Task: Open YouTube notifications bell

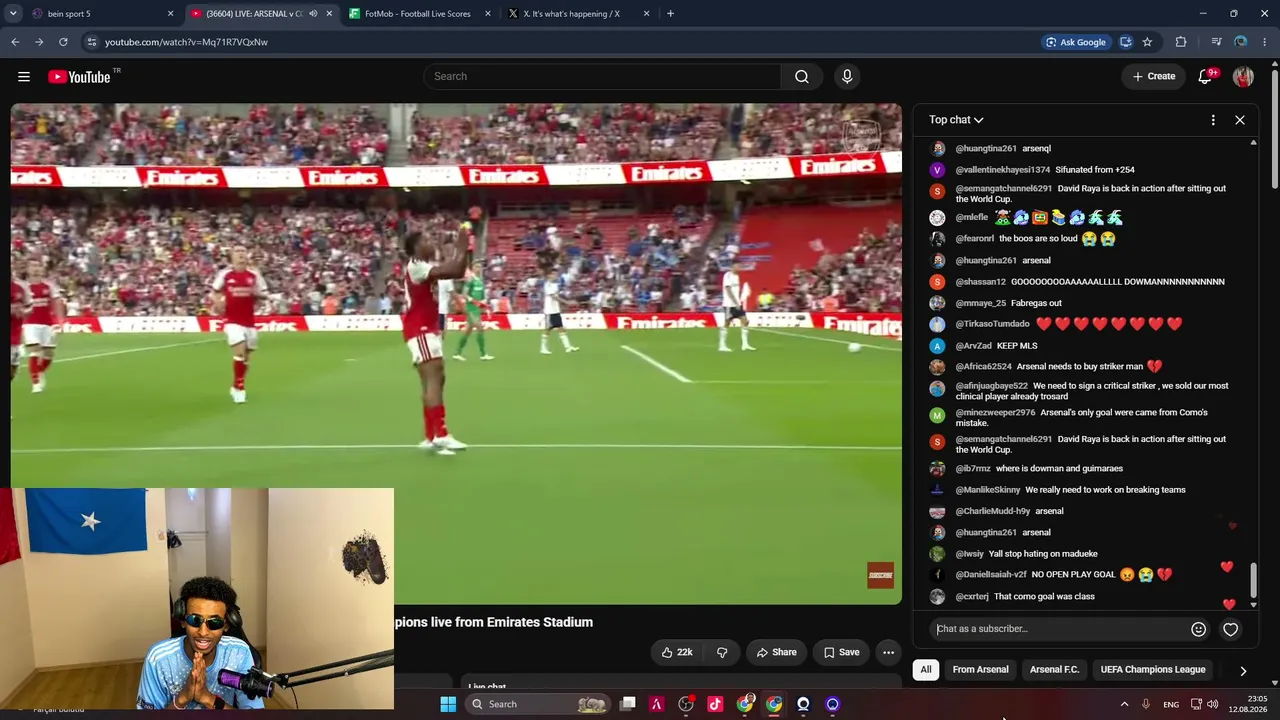Action: click(1205, 76)
